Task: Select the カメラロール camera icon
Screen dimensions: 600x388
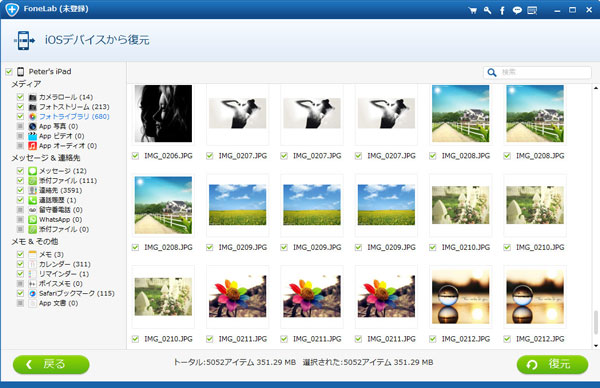Action: pos(33,97)
